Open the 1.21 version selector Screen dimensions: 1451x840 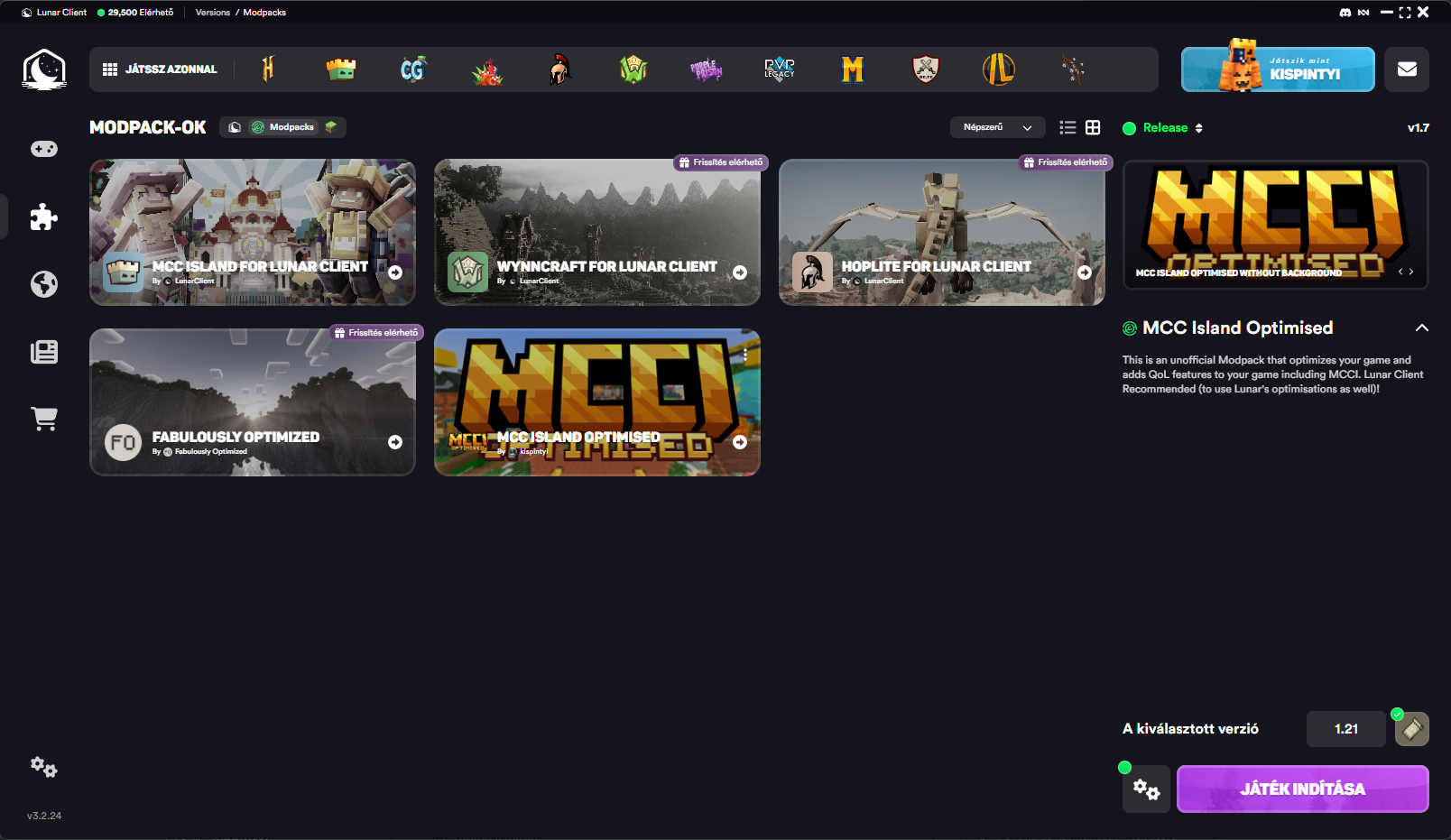tap(1345, 729)
